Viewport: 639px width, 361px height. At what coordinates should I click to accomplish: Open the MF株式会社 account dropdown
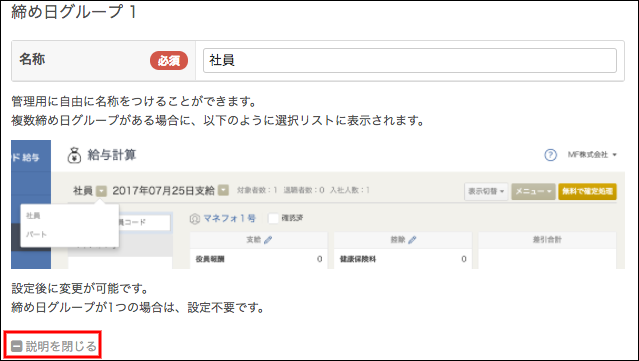[x=592, y=155]
